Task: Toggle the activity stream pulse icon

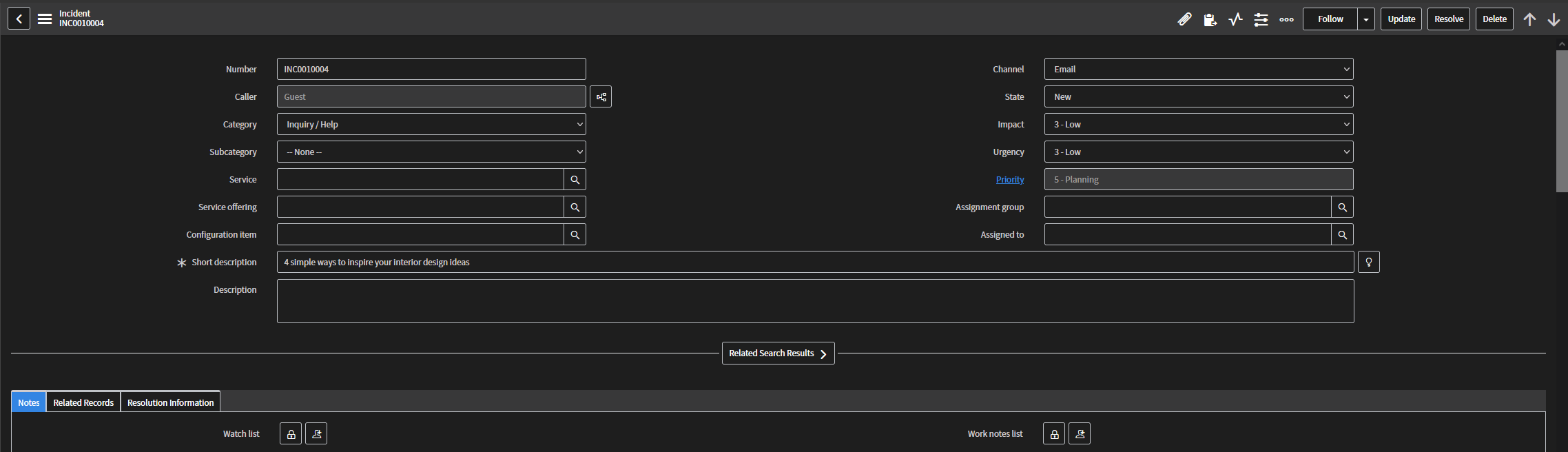Action: (x=1235, y=19)
